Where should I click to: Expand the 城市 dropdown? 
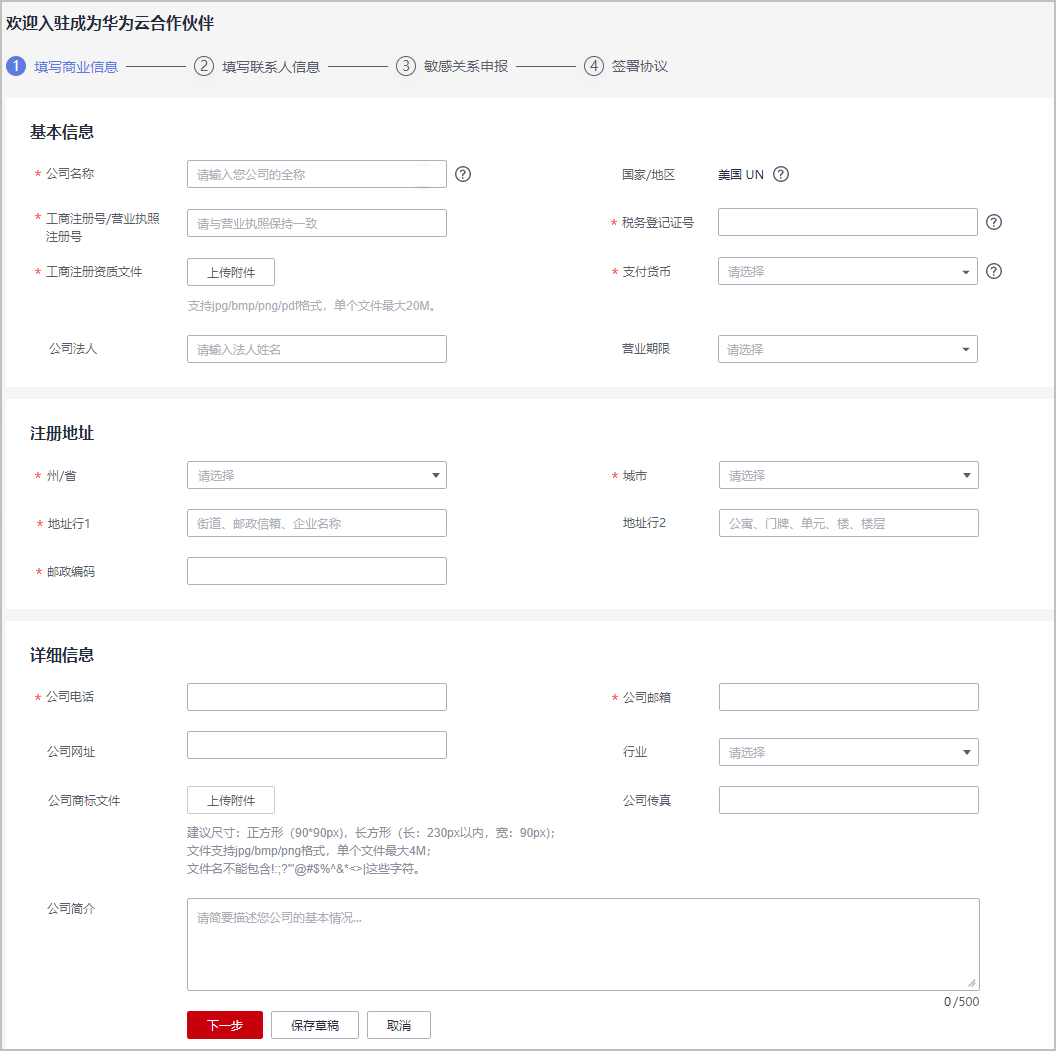(x=849, y=475)
